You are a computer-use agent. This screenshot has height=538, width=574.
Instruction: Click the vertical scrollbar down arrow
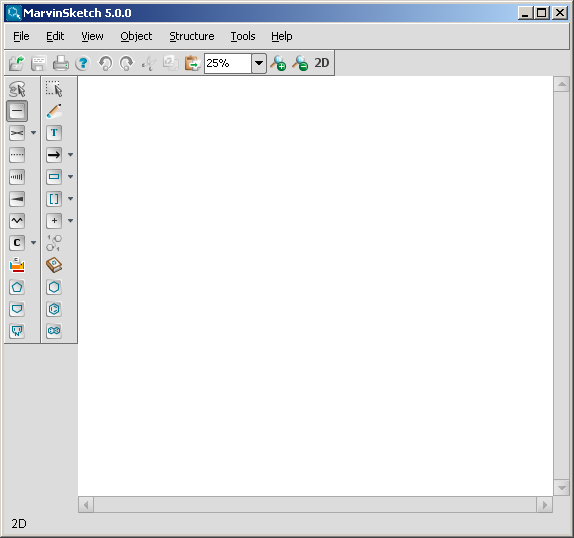pos(561,488)
